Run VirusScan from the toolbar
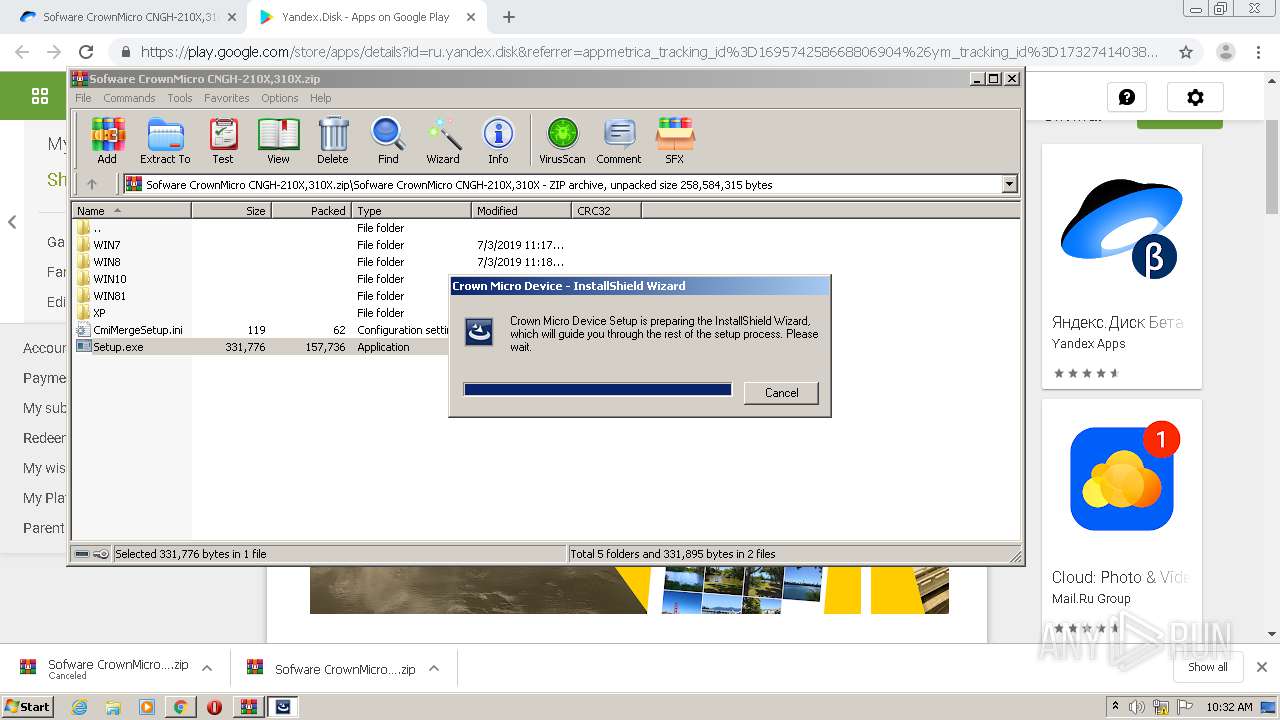The image size is (1280, 720). coord(562,140)
